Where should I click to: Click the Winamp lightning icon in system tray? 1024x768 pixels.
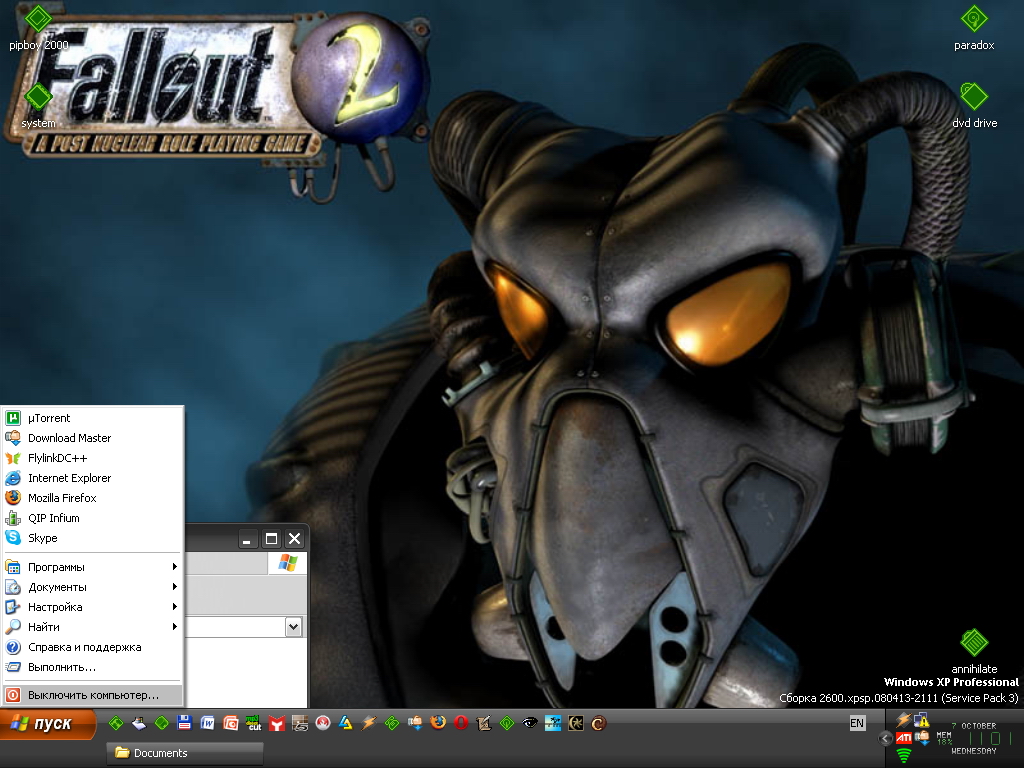(x=904, y=720)
